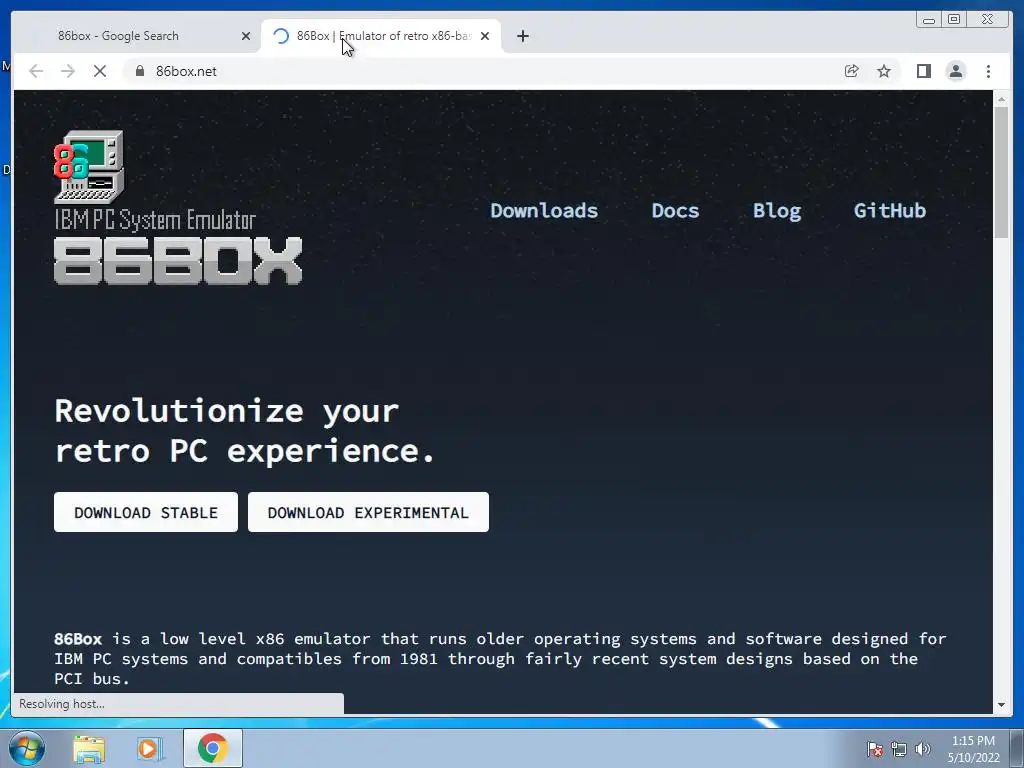This screenshot has height=768, width=1024.
Task: Click the DOWNLOAD EXPERIMENTAL button
Action: (x=368, y=512)
